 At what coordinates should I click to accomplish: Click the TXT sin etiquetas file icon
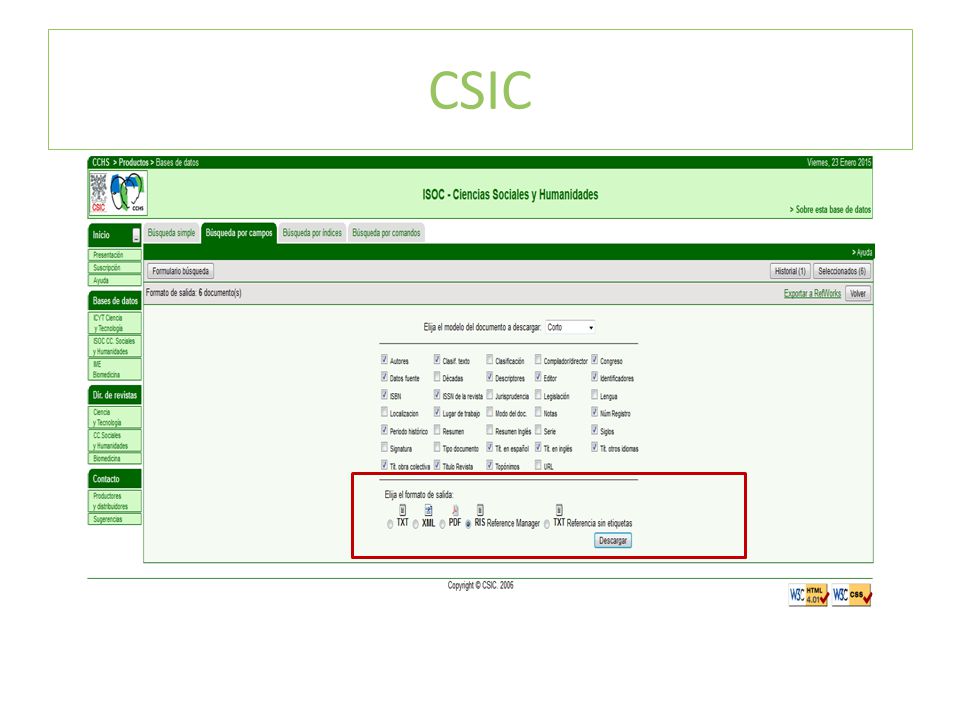559,510
